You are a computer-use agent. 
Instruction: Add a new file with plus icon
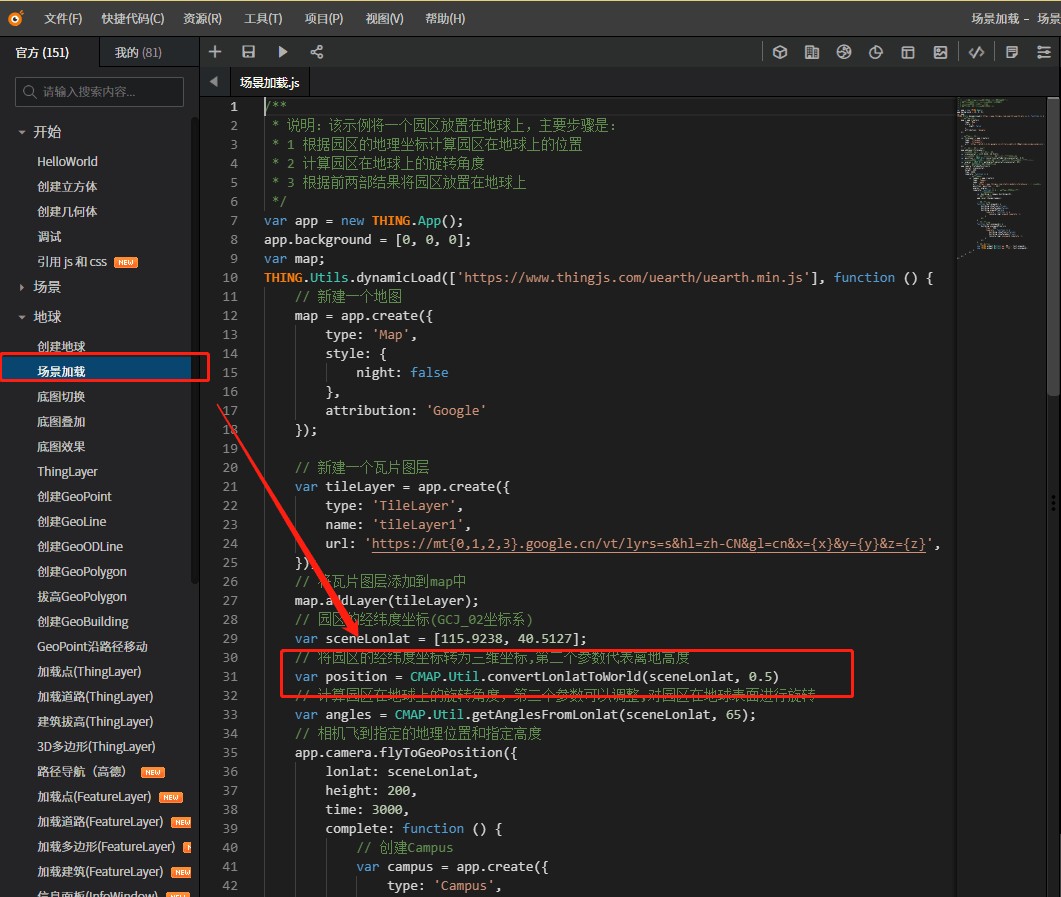coord(215,52)
